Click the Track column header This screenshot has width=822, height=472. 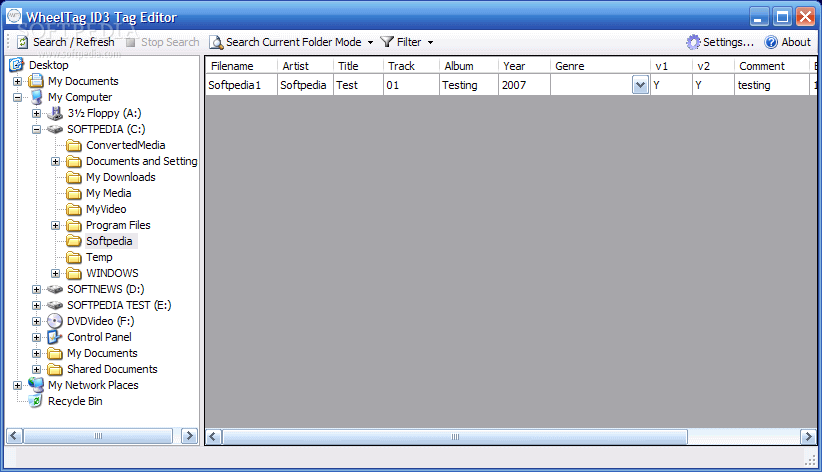(411, 66)
